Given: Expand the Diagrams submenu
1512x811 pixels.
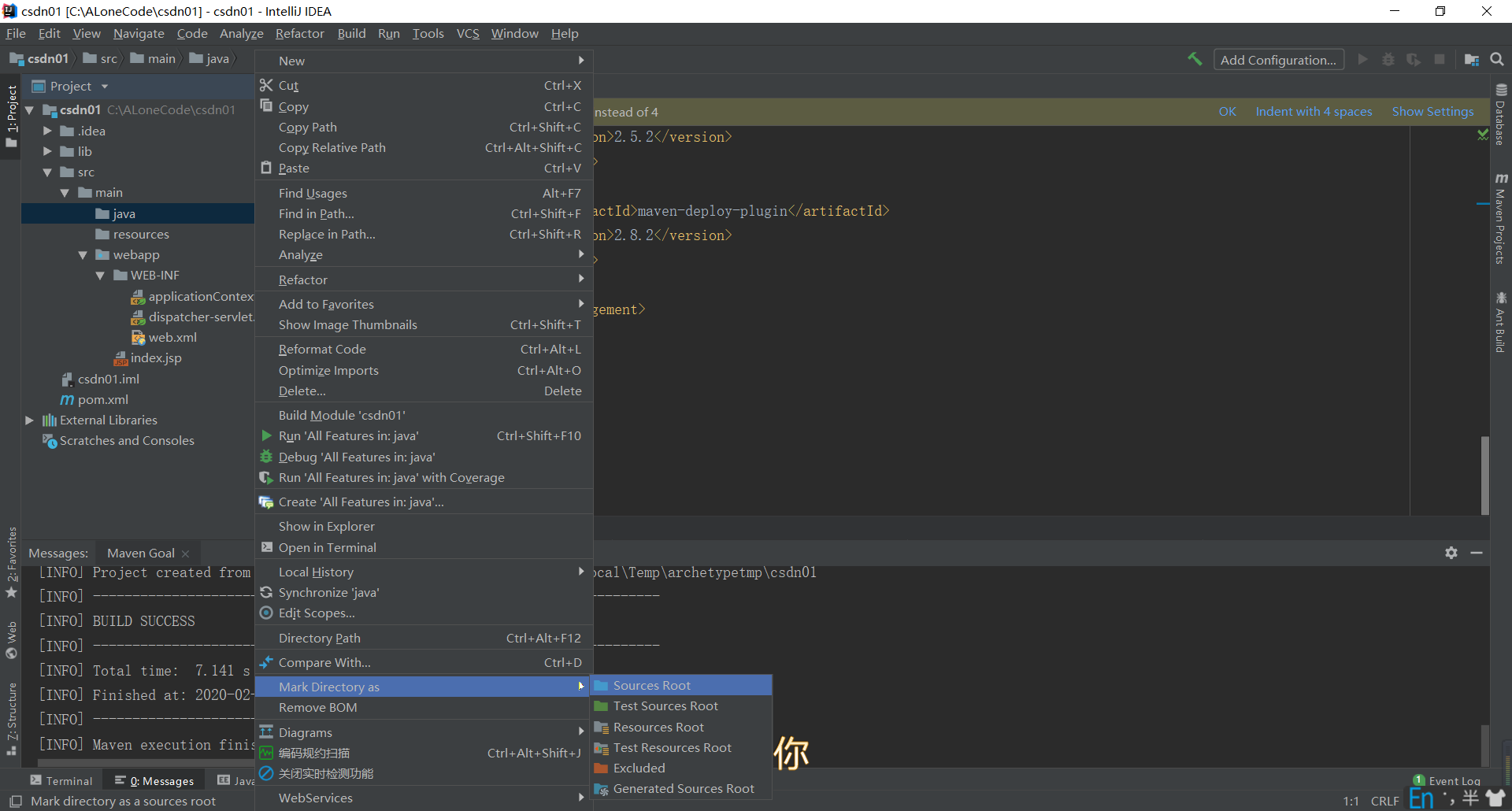Looking at the screenshot, I should (424, 732).
